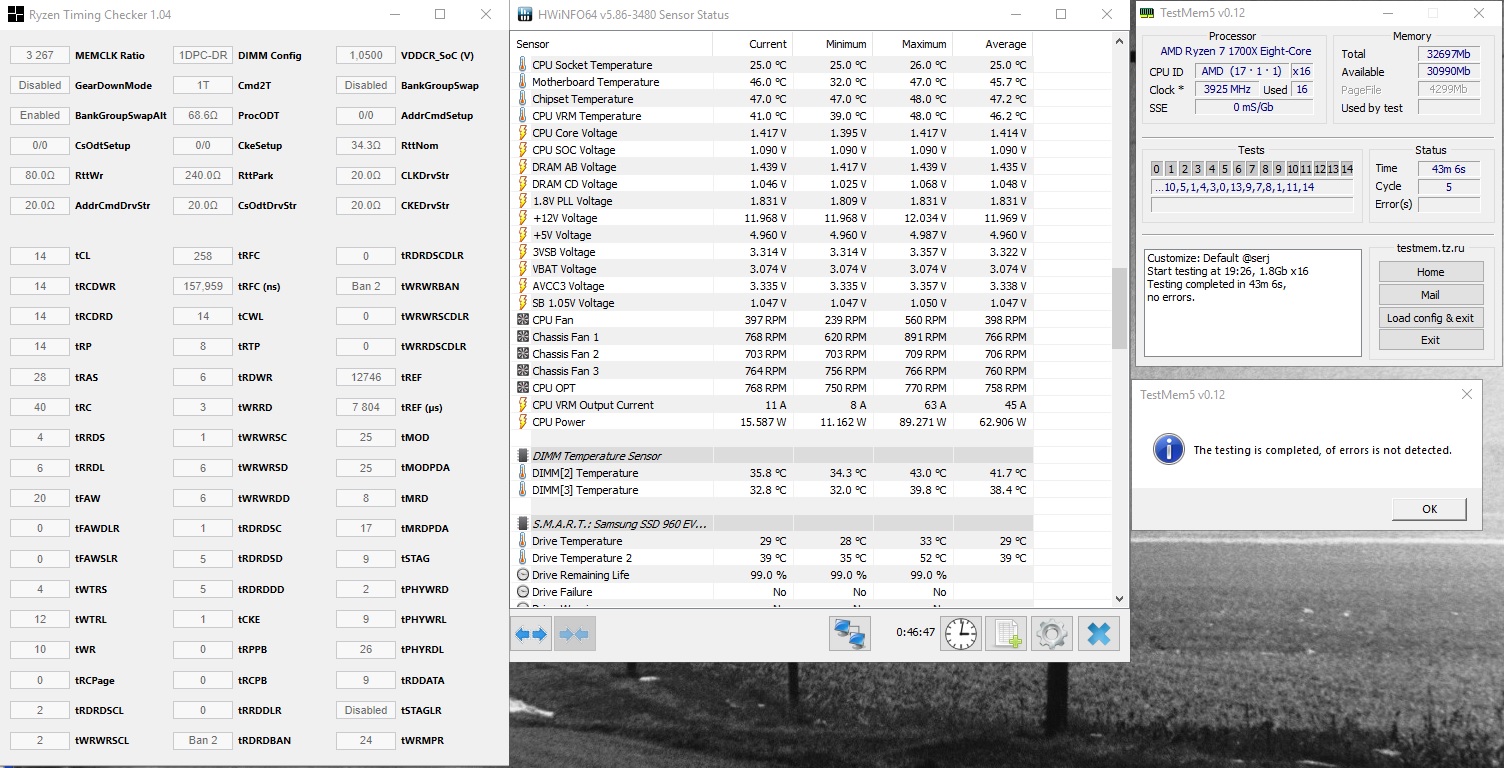Click the TestMem5 v0.12 title bar app icon
Image resolution: width=1504 pixels, height=768 pixels.
pos(1148,13)
